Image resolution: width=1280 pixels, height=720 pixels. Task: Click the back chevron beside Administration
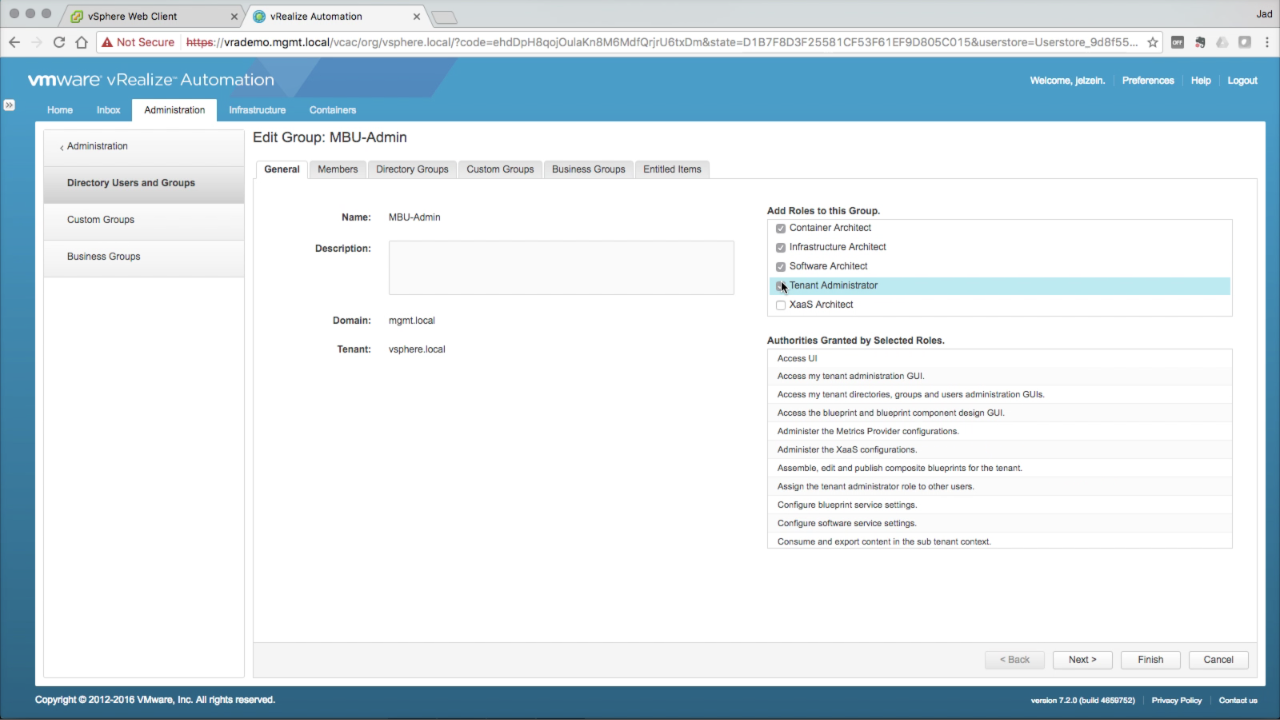pyautogui.click(x=61, y=147)
